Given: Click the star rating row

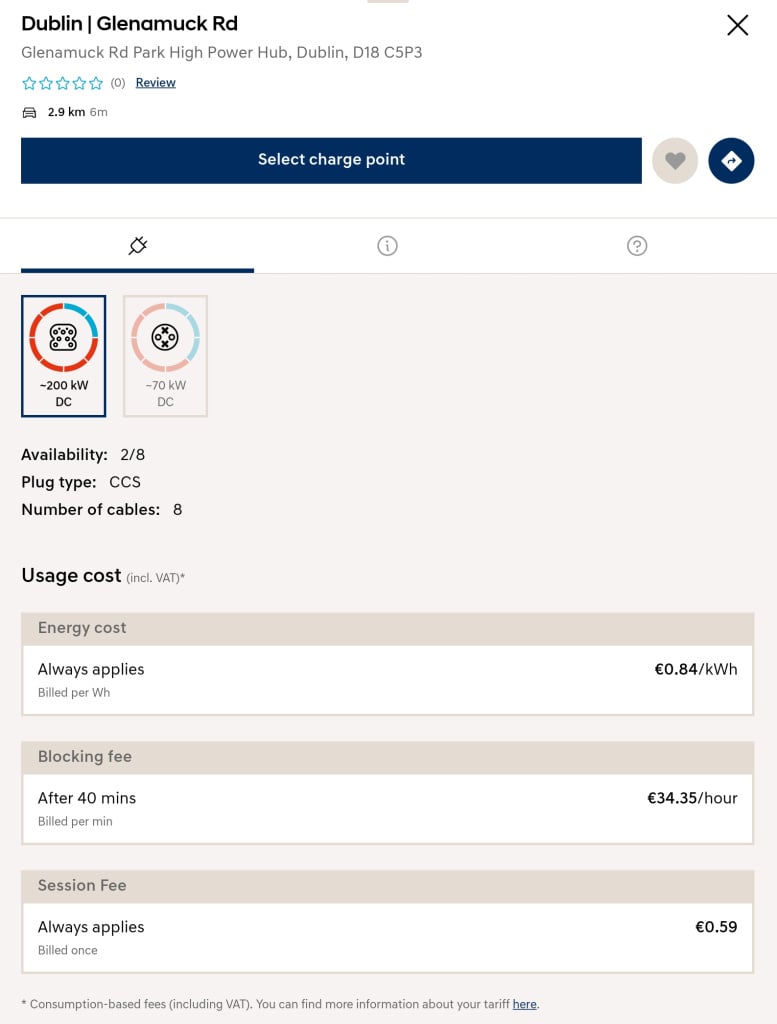Looking at the screenshot, I should coord(62,83).
